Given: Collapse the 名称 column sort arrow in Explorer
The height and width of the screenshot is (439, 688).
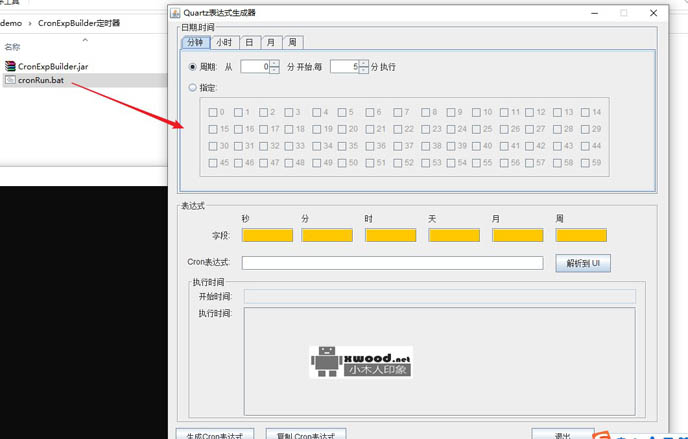Looking at the screenshot, I should (x=84, y=39).
